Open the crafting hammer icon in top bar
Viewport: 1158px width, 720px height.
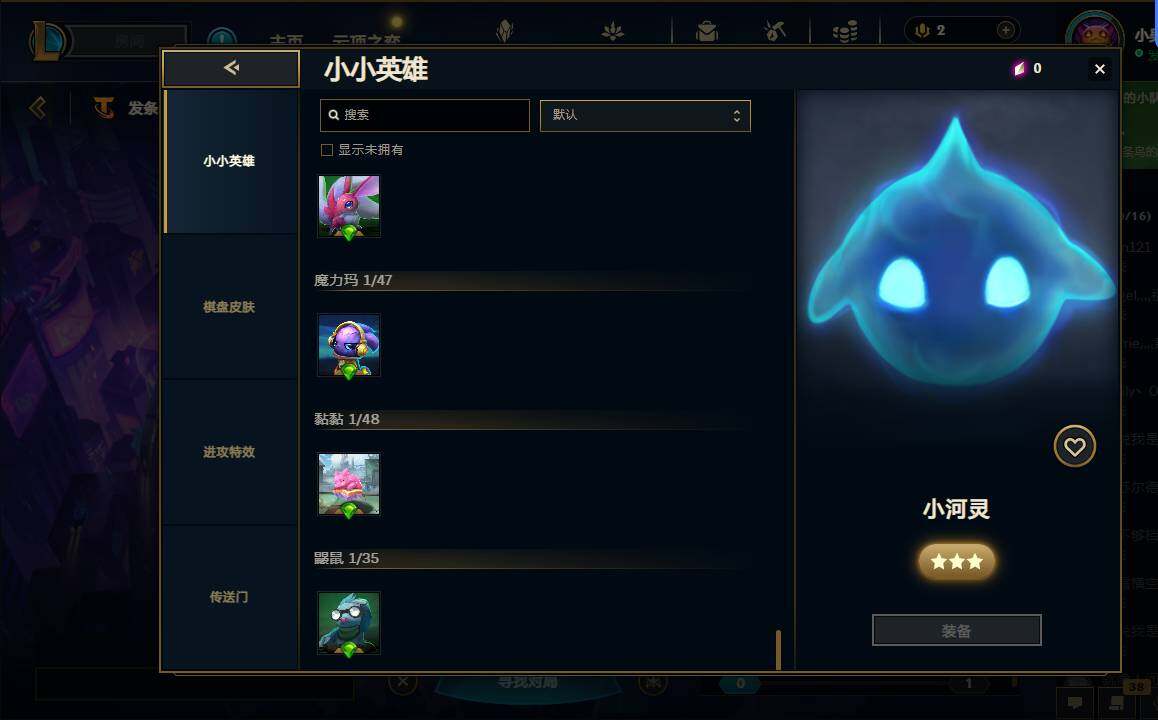(x=775, y=31)
